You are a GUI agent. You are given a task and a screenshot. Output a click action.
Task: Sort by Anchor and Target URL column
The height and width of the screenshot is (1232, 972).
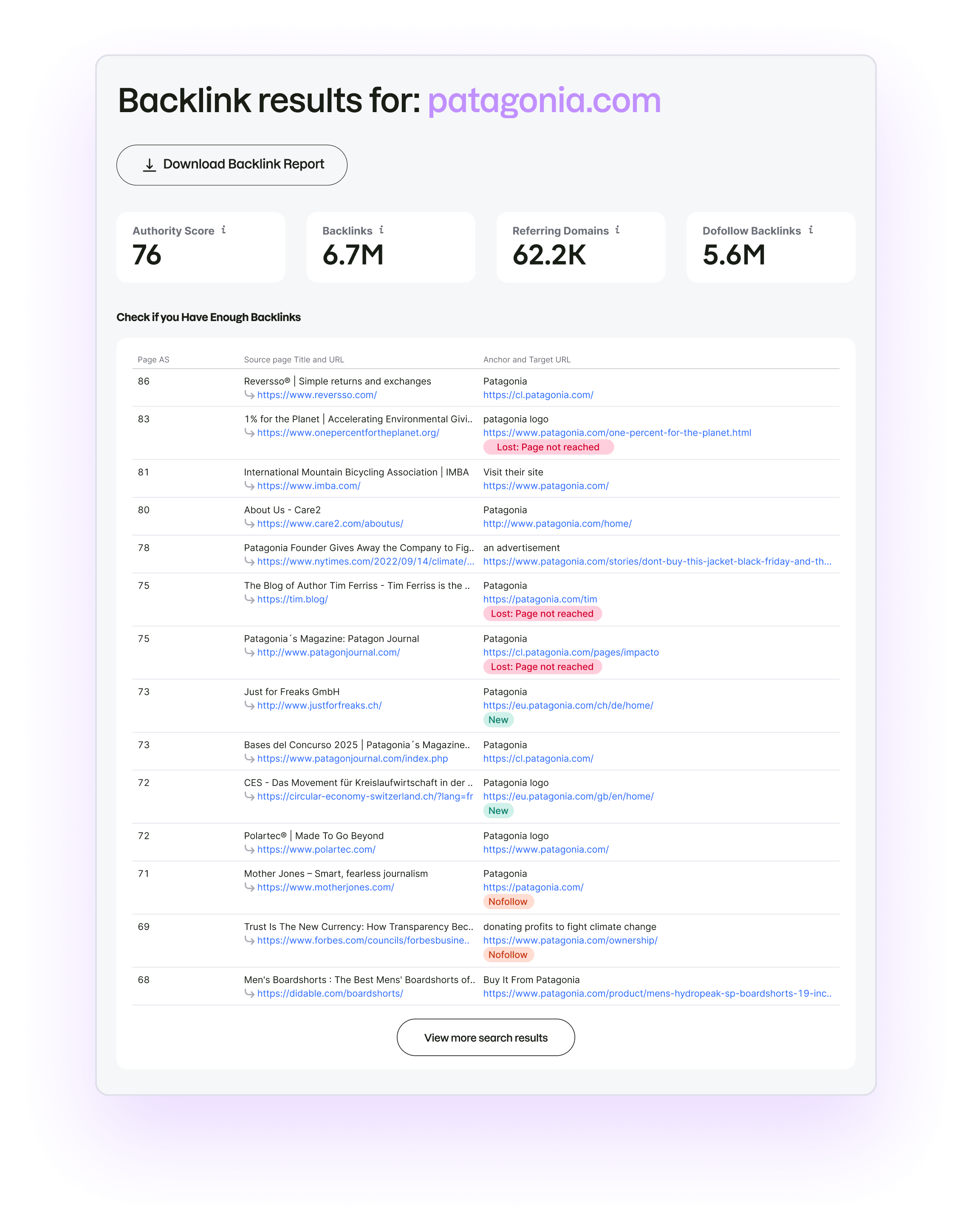click(527, 359)
